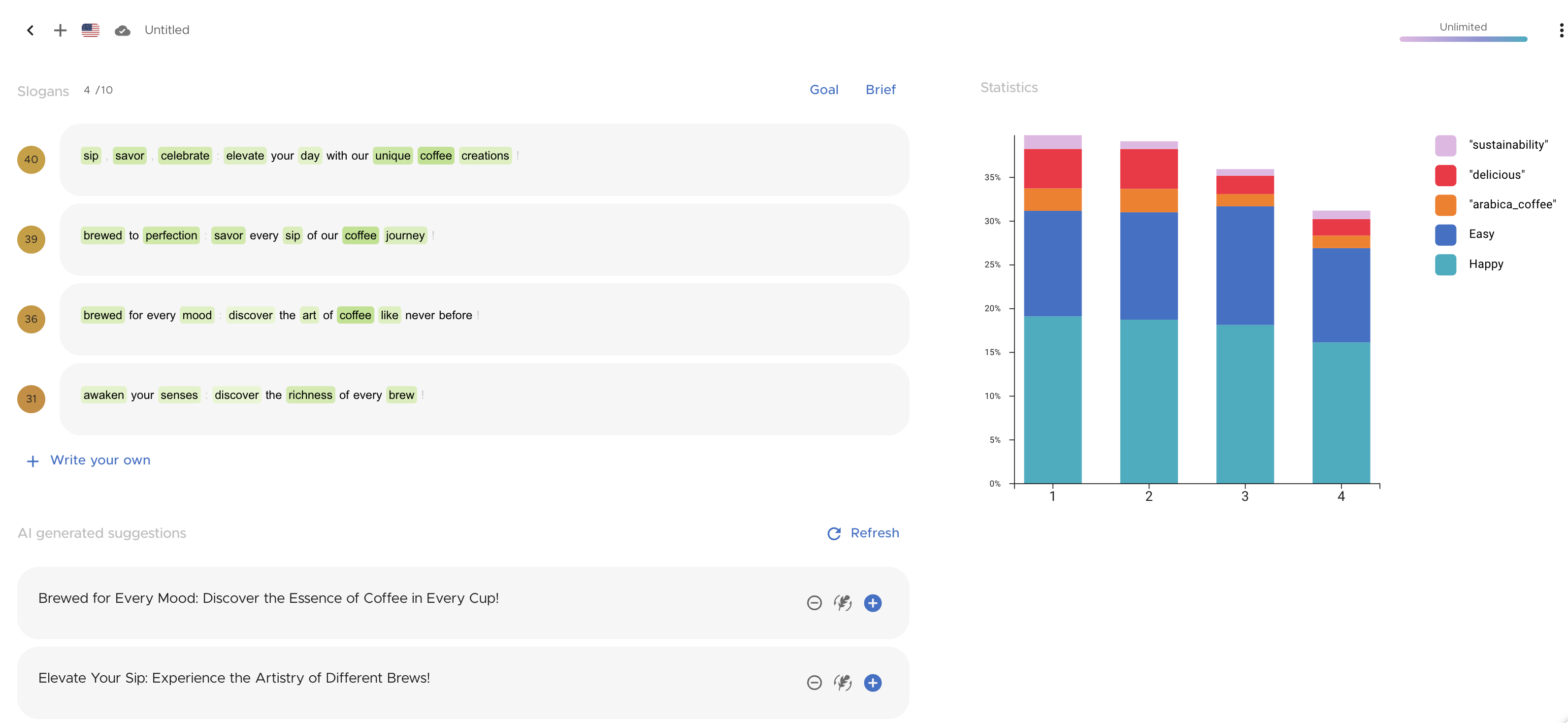This screenshot has width=1568, height=723.
Task: Click the 'Untitled' document title field
Action: [166, 30]
